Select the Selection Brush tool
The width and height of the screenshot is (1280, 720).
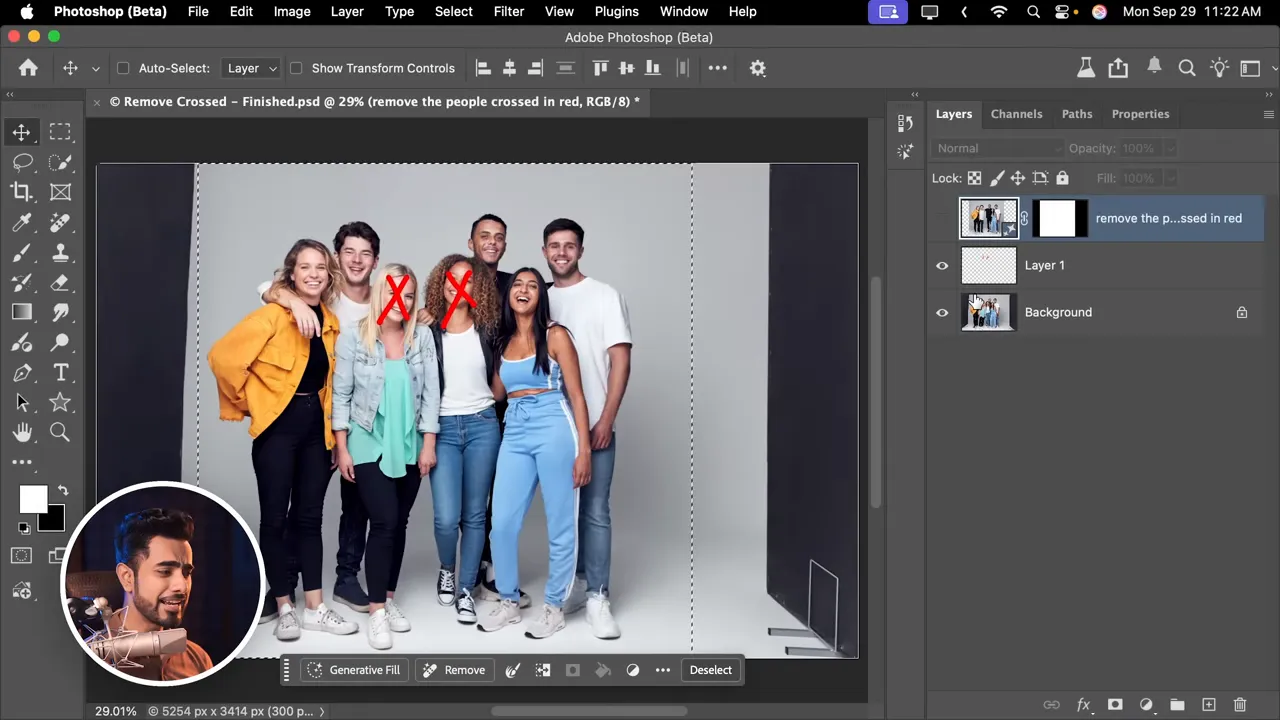[x=60, y=162]
